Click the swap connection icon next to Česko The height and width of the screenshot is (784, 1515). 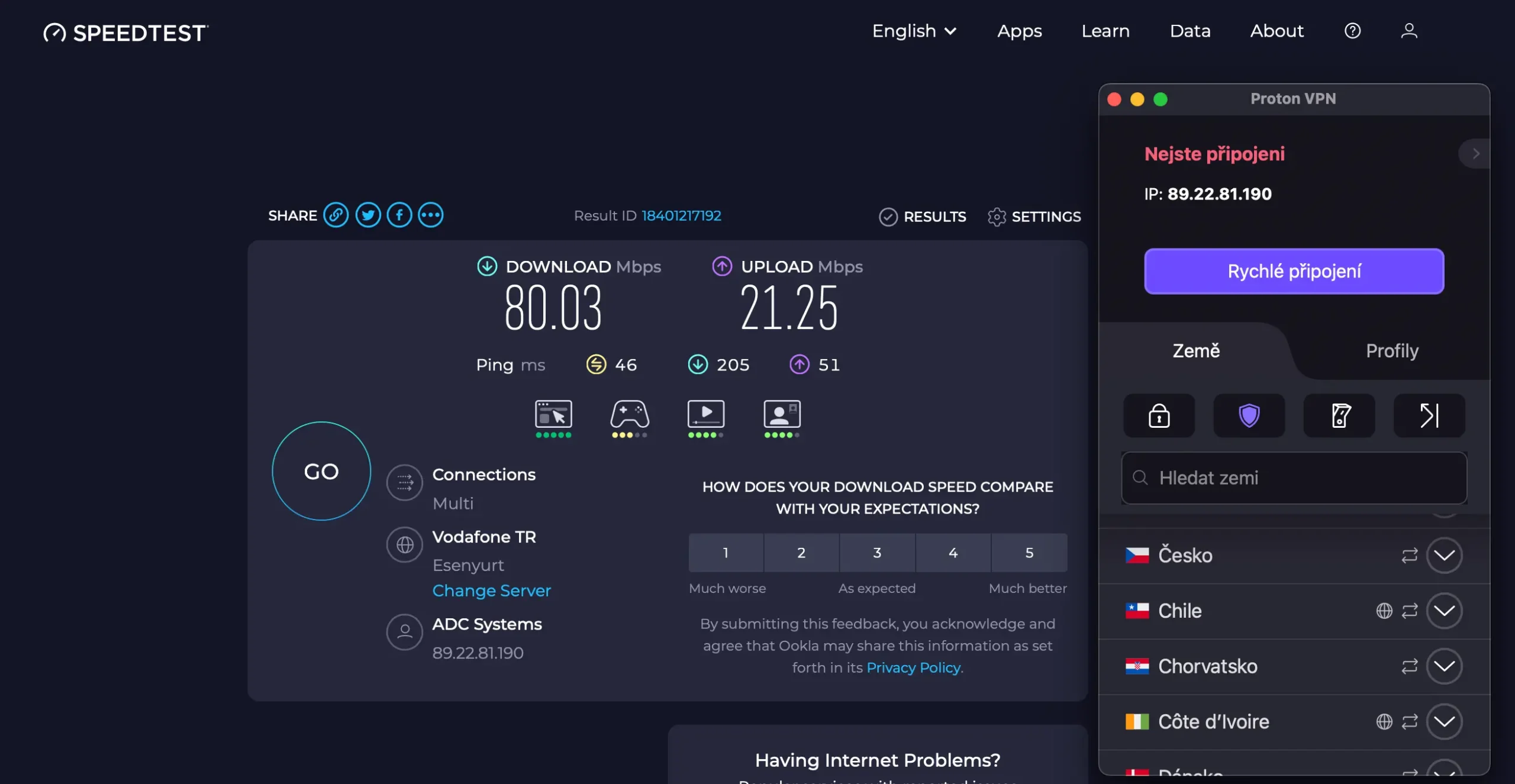(x=1410, y=555)
